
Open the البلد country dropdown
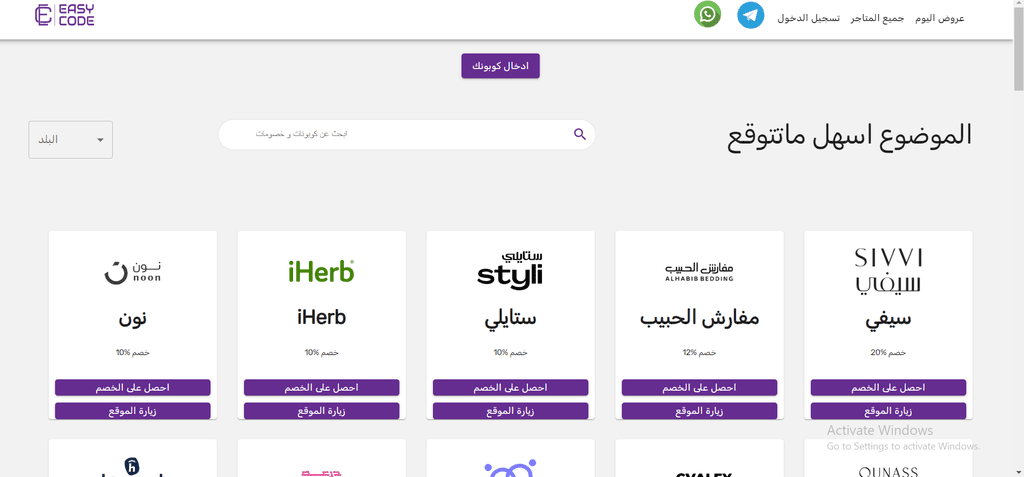point(71,140)
